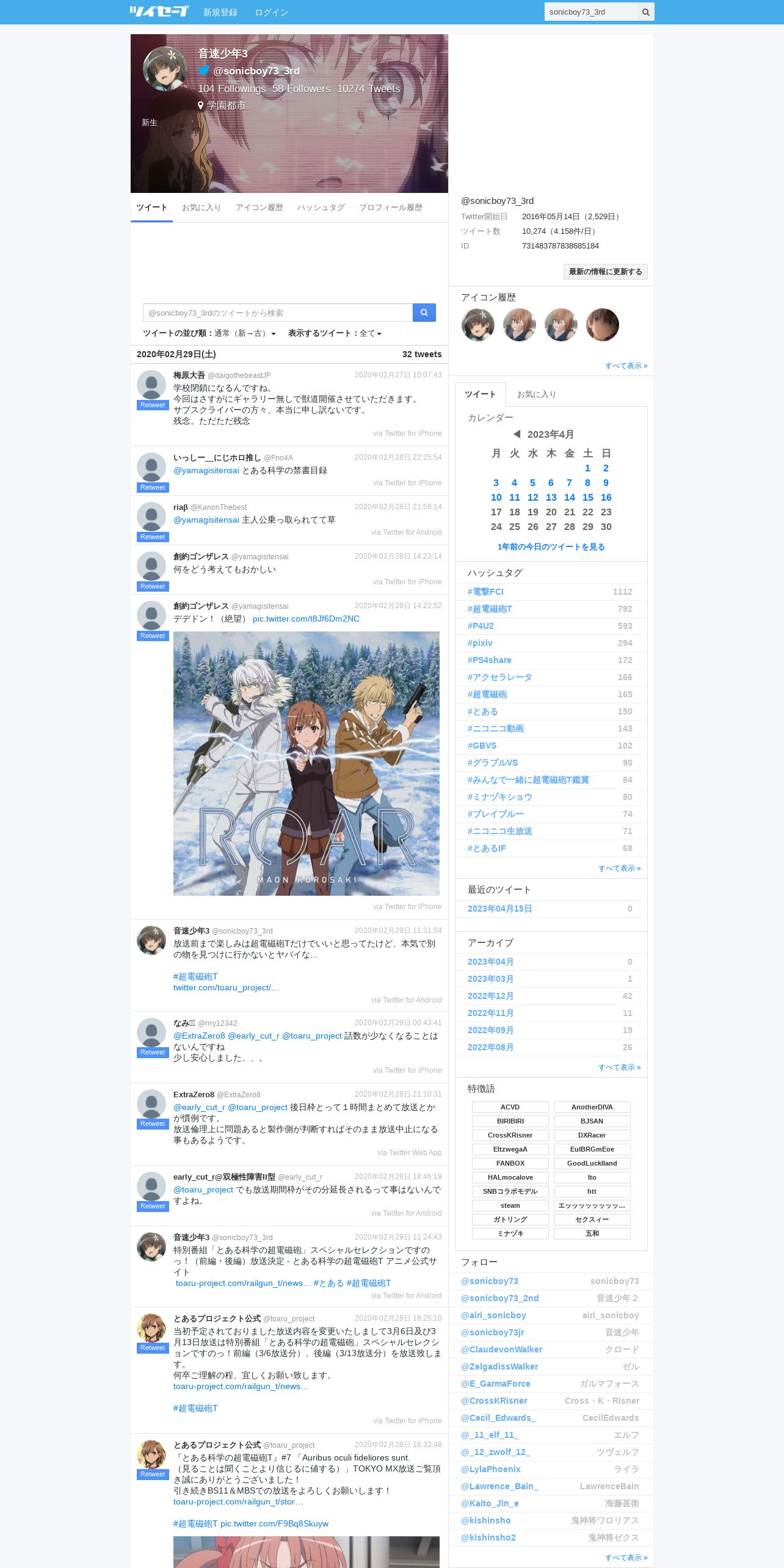Go to previous month in the calendar
Screen dimensions: 784x1568
(517, 434)
